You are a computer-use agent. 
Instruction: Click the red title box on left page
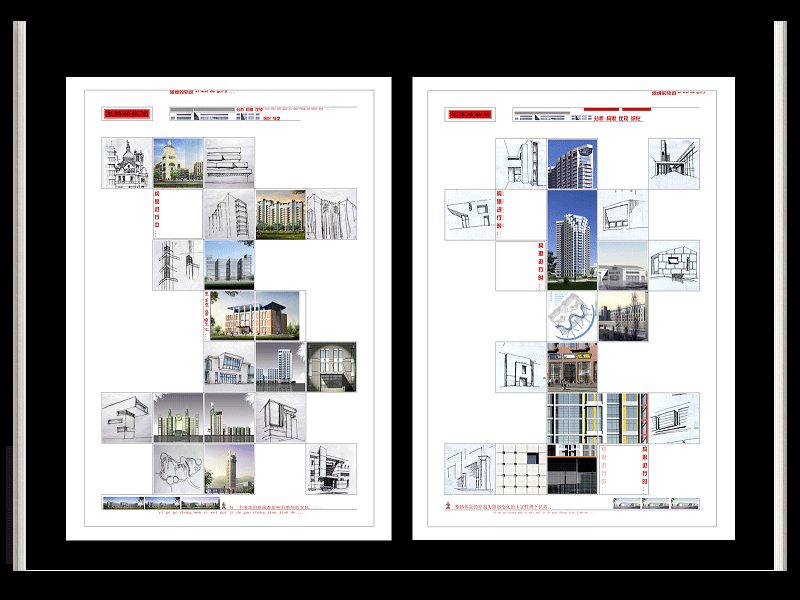pos(126,114)
